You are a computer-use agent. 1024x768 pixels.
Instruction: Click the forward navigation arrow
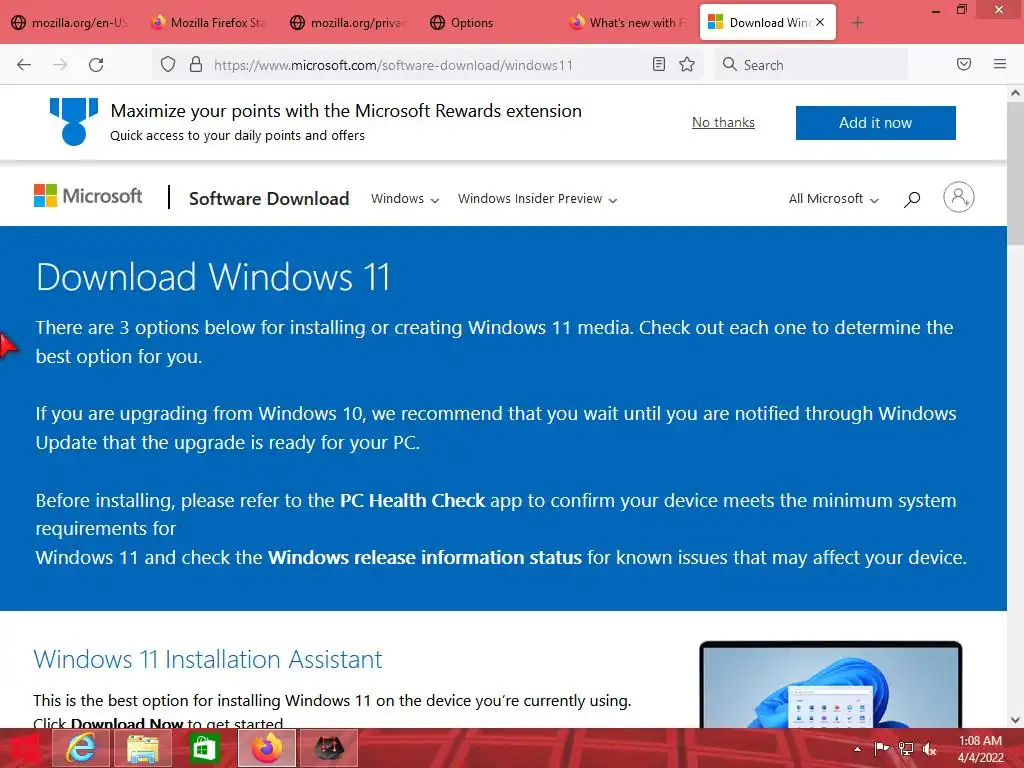(x=60, y=65)
